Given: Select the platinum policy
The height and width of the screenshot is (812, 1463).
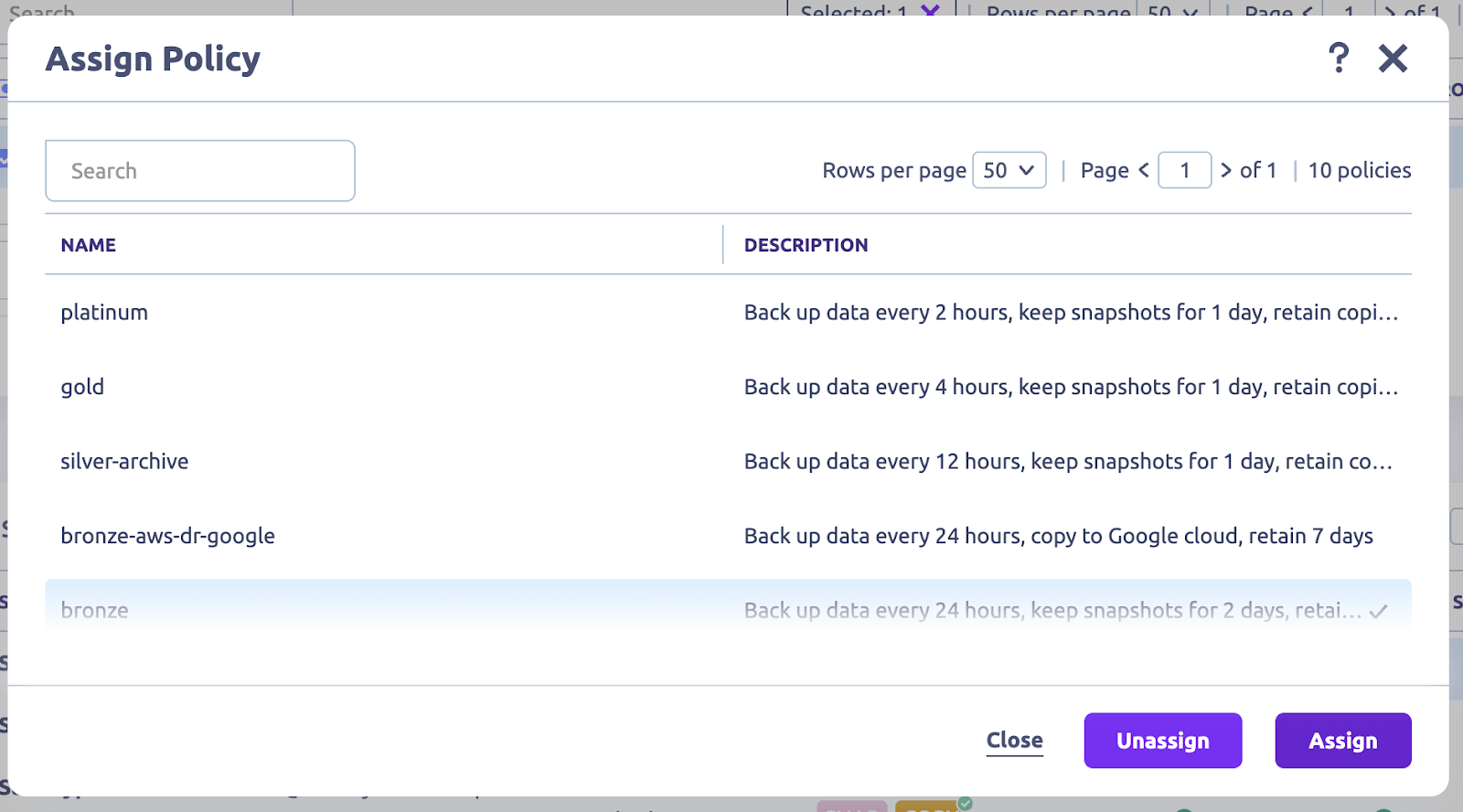Looking at the screenshot, I should 104,313.
